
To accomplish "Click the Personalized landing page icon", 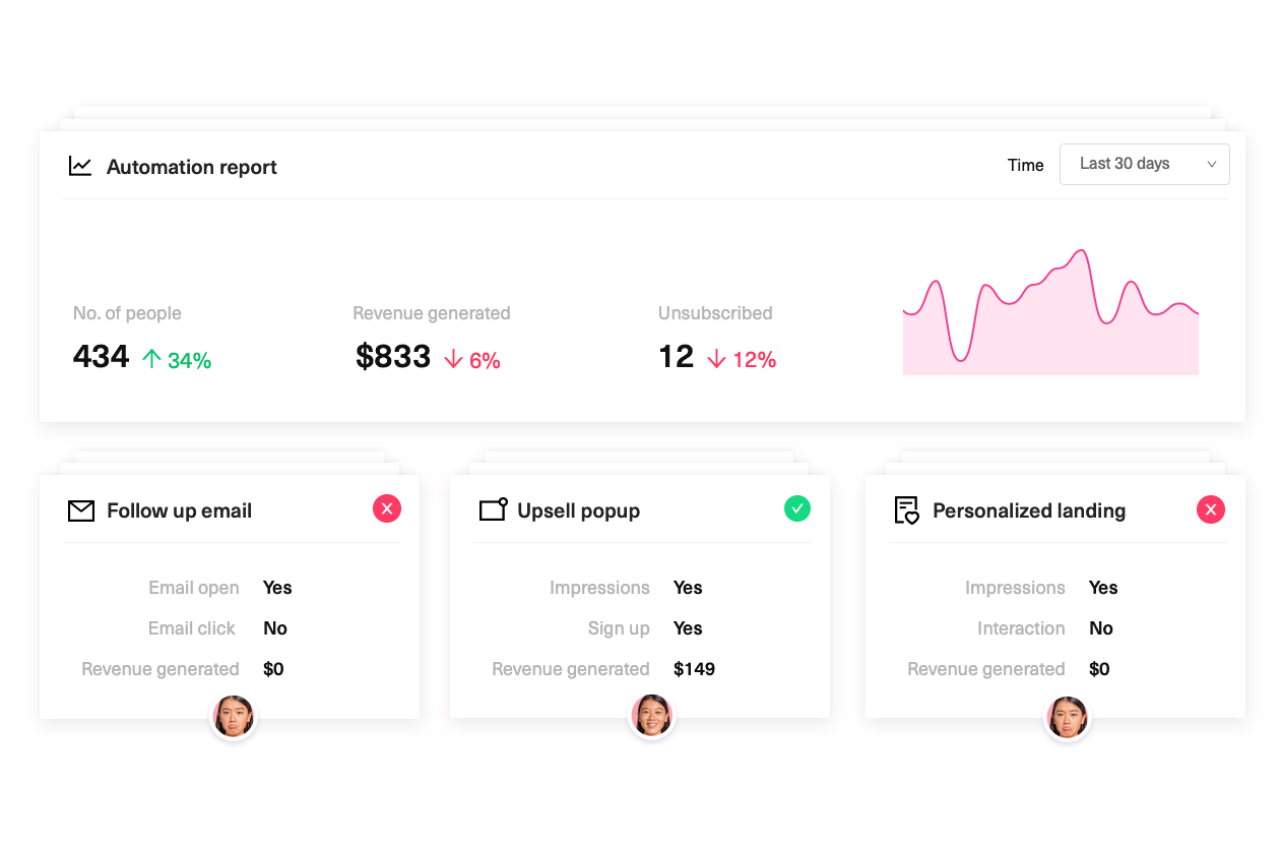I will 906,510.
